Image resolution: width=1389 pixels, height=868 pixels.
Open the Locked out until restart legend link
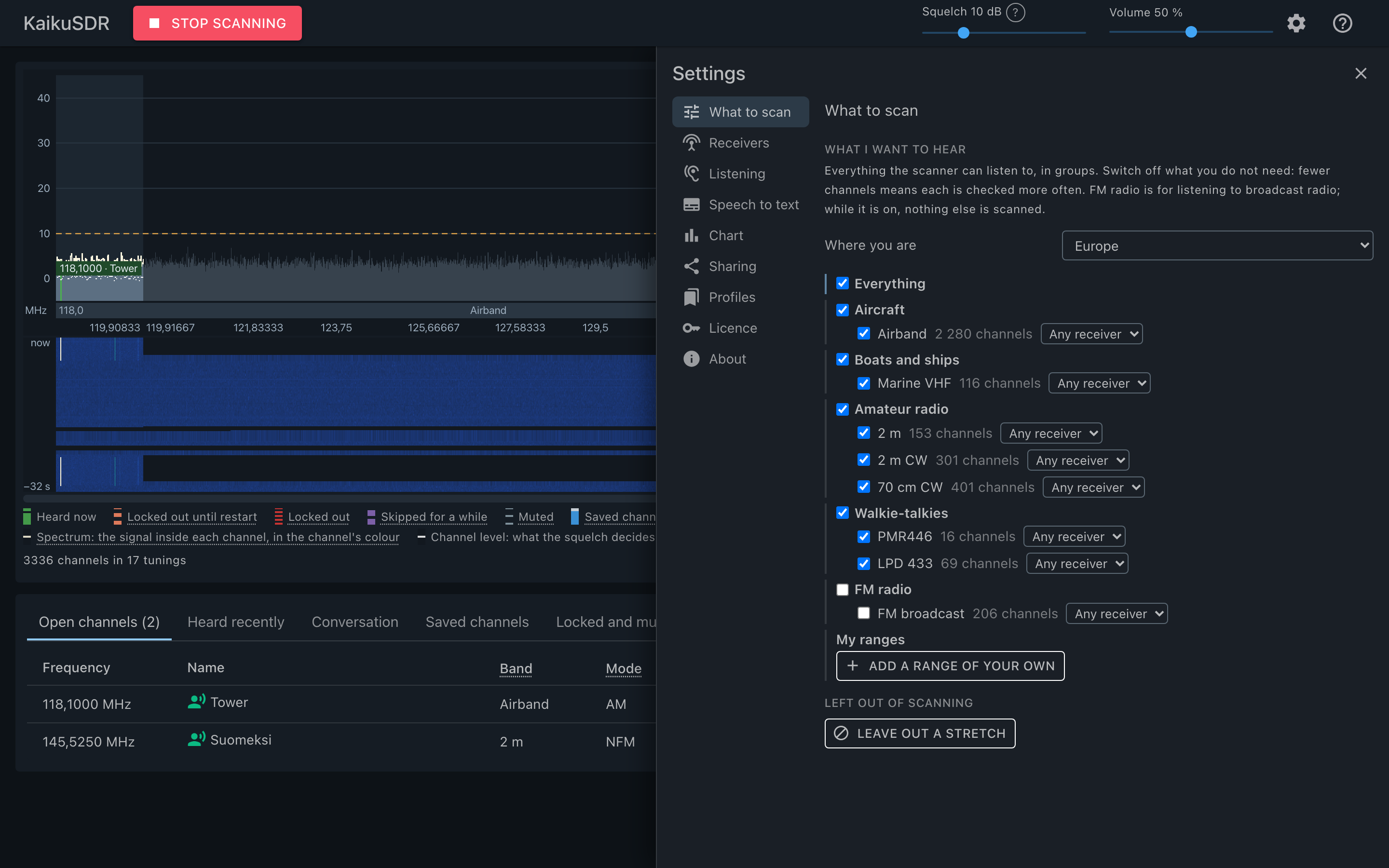[191, 516]
